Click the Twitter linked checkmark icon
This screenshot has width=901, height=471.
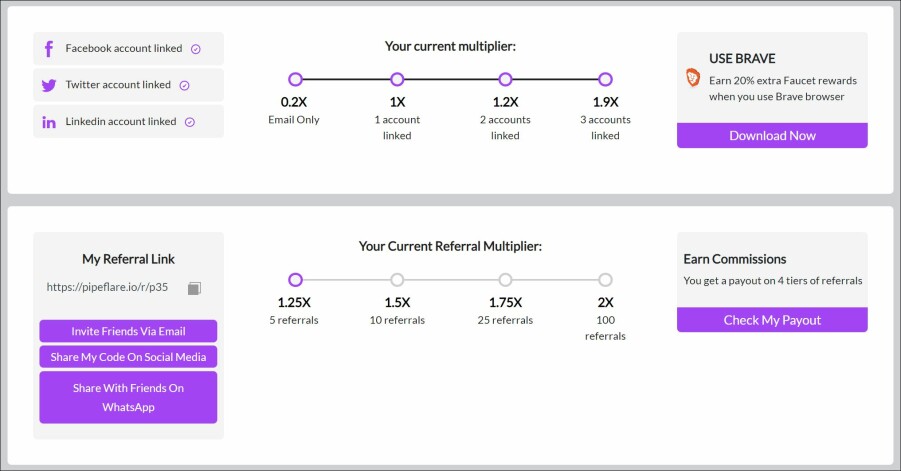[x=184, y=86]
